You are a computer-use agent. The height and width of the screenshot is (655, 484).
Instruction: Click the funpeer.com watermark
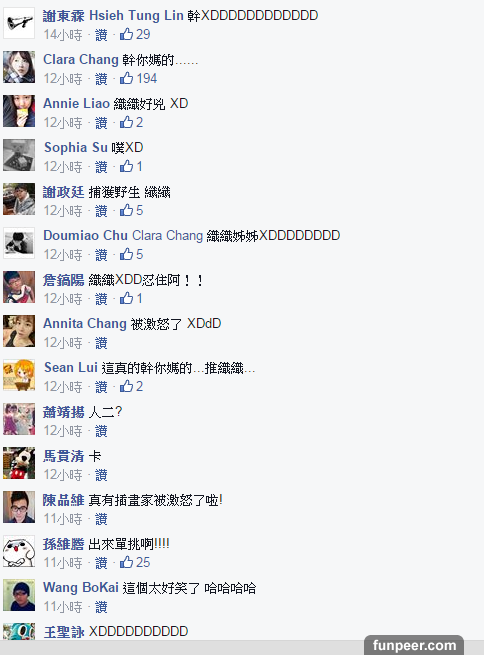pyautogui.click(x=414, y=645)
